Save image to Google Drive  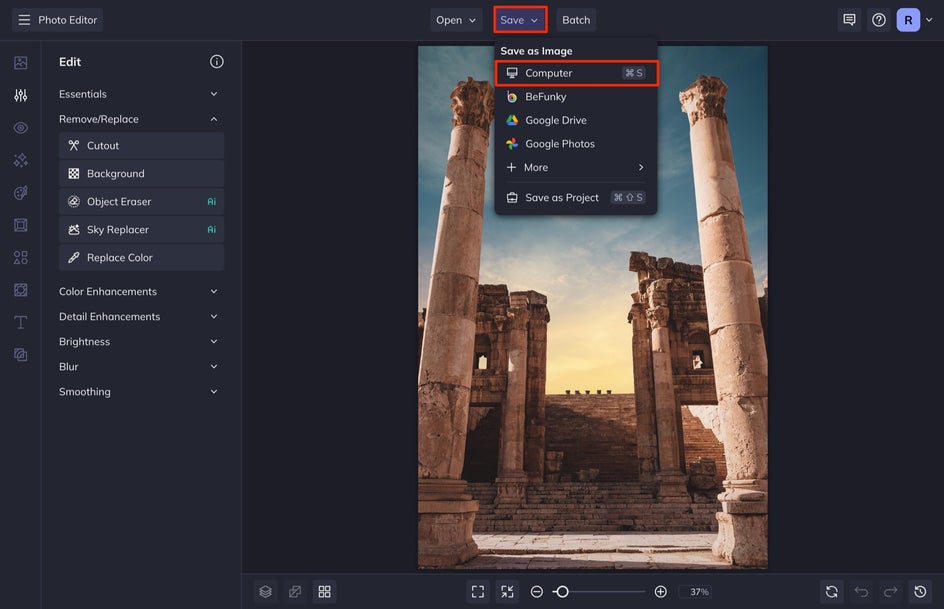pos(576,120)
